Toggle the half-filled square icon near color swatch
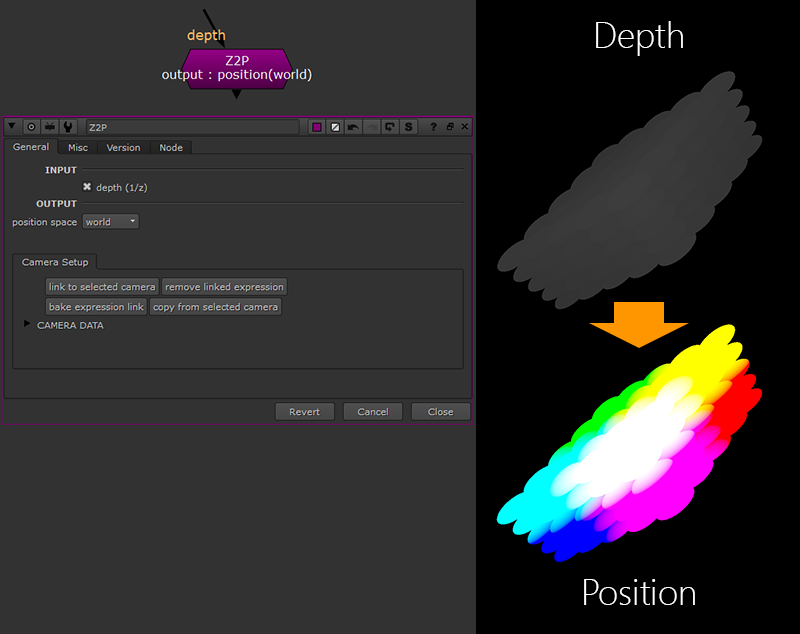 pyautogui.click(x=336, y=126)
